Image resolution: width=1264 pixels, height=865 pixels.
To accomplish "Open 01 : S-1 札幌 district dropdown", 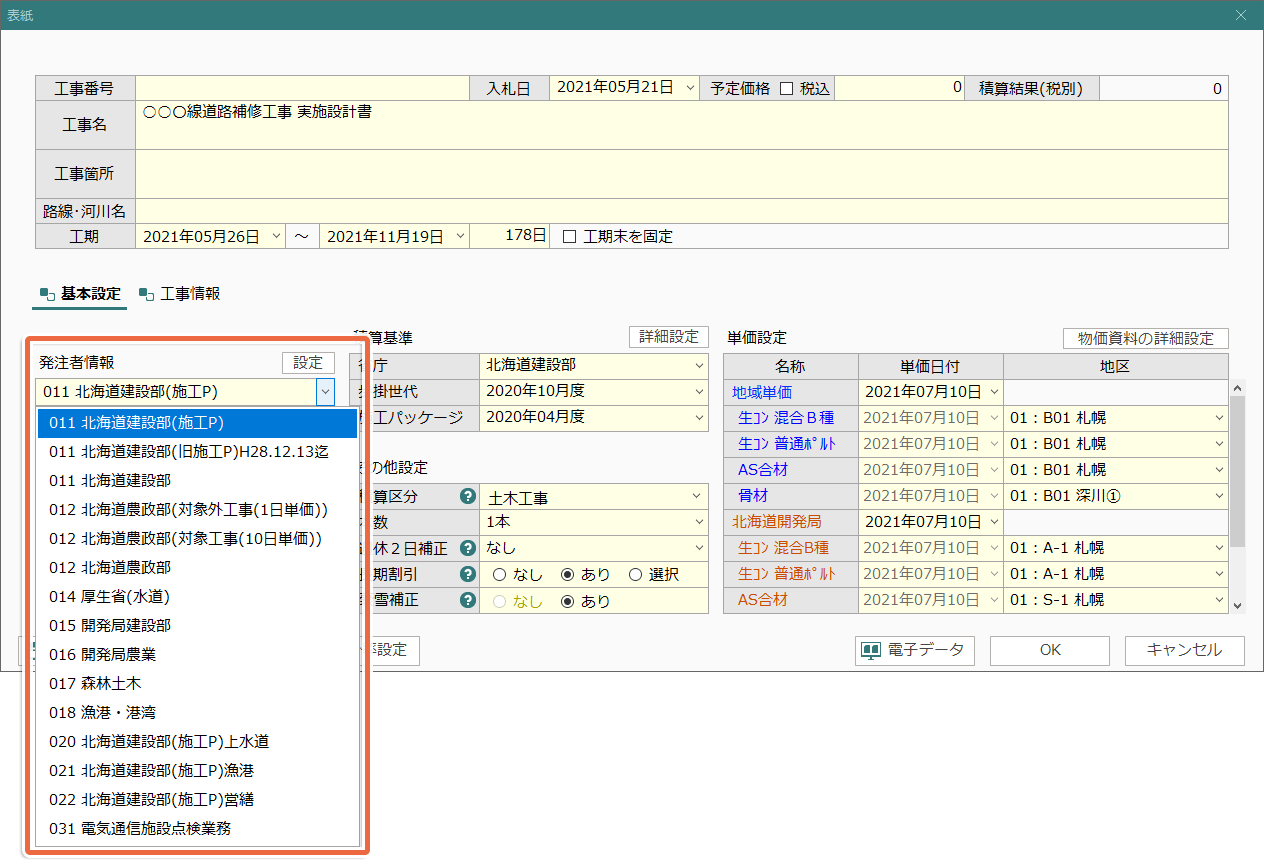I will click(x=1219, y=600).
